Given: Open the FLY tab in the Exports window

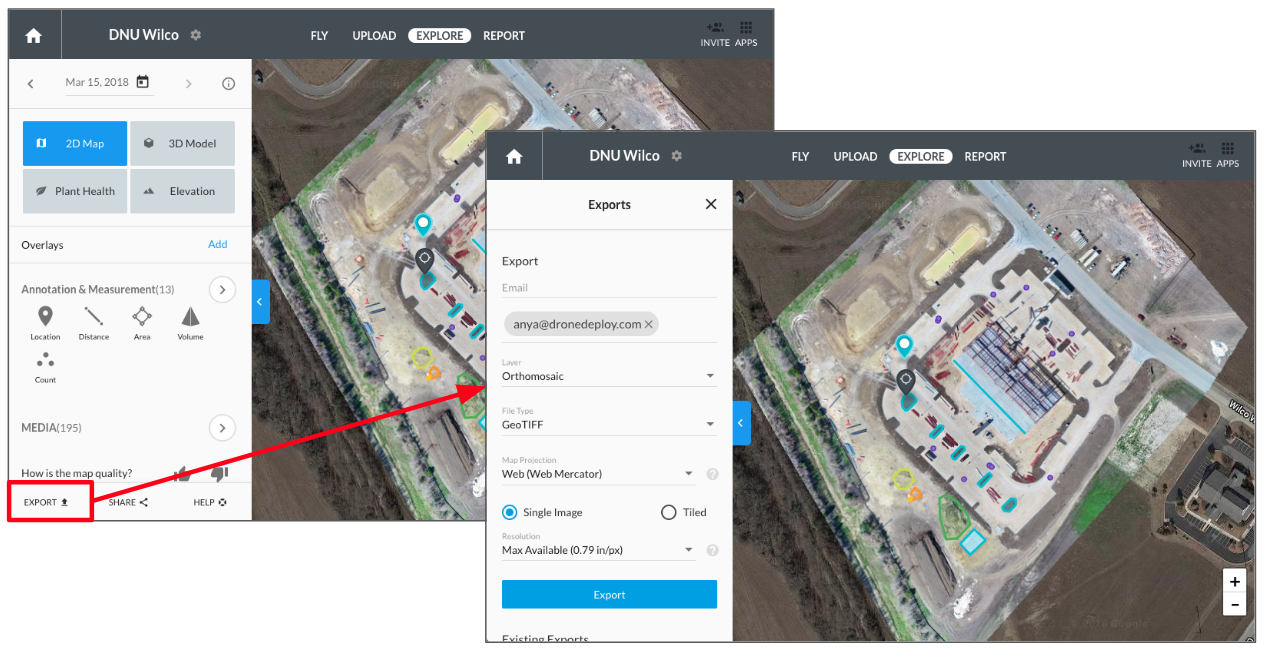Looking at the screenshot, I should coord(800,157).
